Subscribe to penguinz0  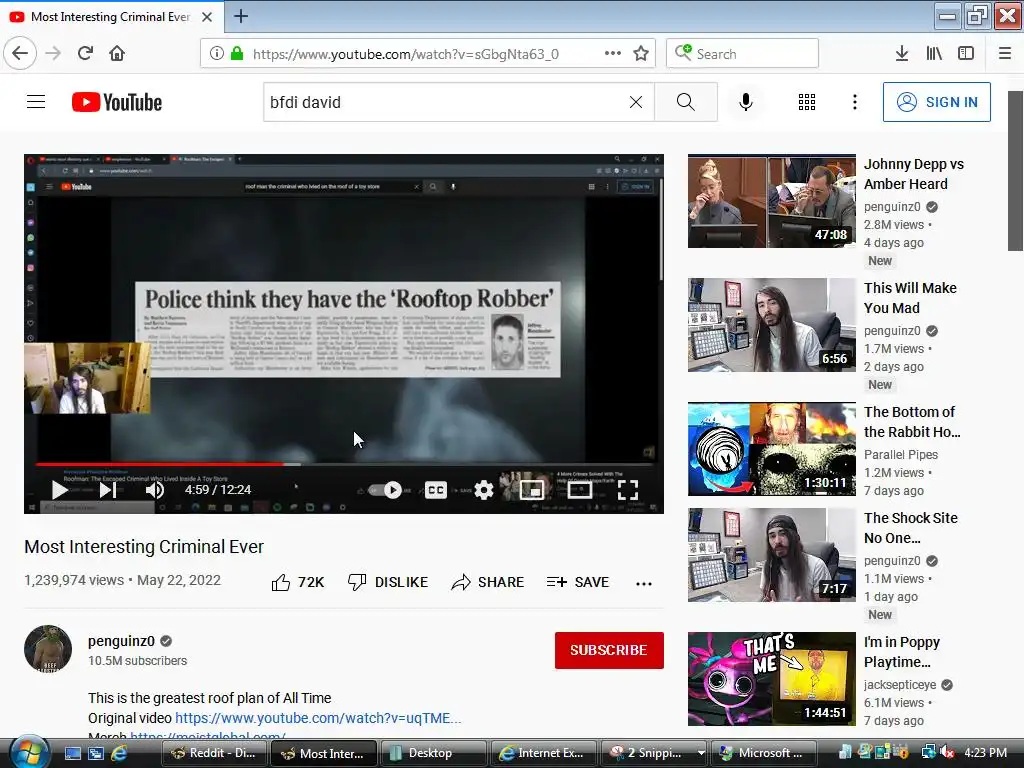coord(609,650)
